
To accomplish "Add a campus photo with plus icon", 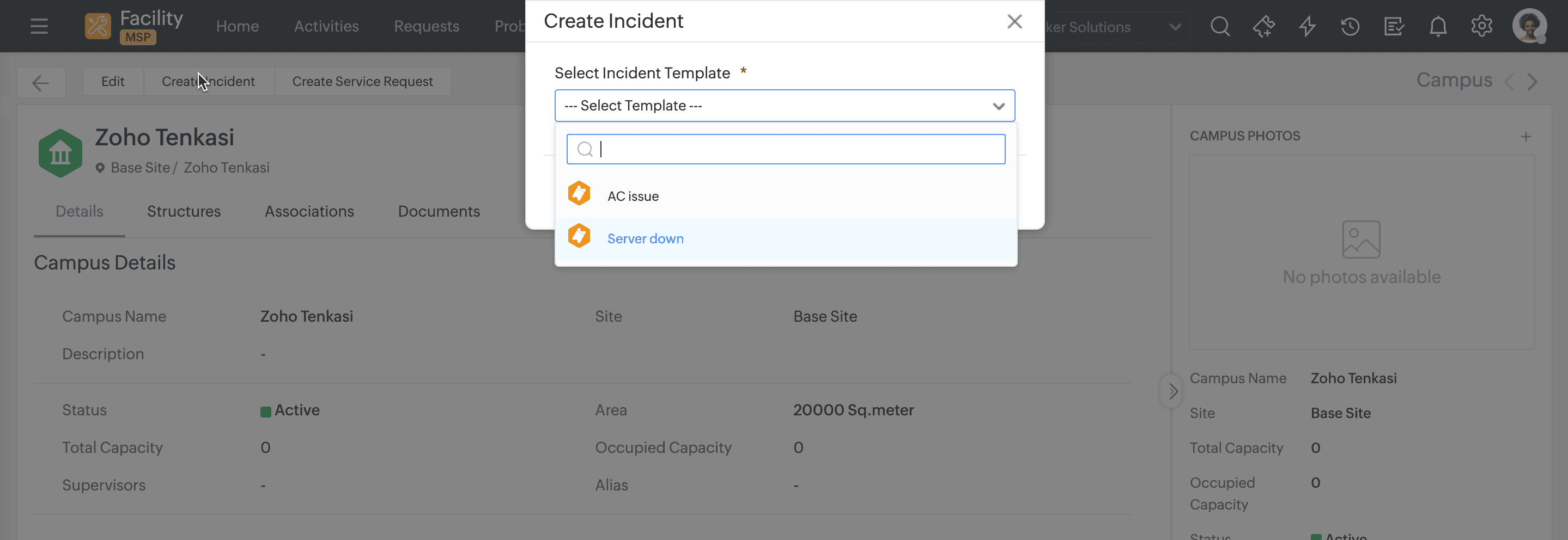I will point(1526,136).
